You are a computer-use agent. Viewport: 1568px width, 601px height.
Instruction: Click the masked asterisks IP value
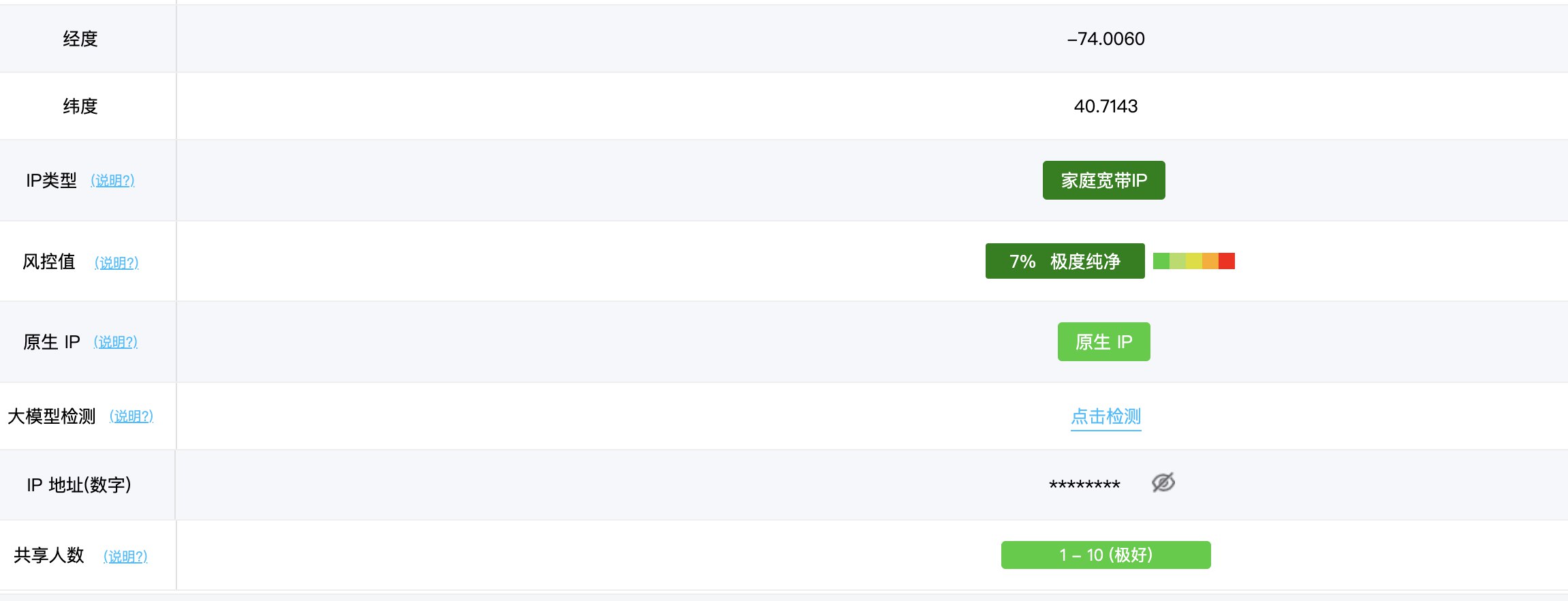pyautogui.click(x=1084, y=485)
